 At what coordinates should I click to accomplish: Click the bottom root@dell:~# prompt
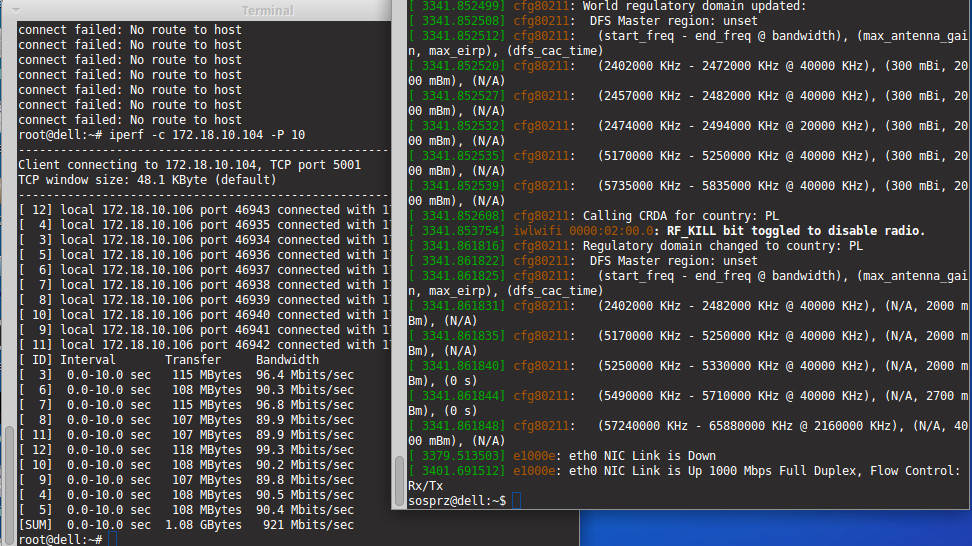click(60, 540)
